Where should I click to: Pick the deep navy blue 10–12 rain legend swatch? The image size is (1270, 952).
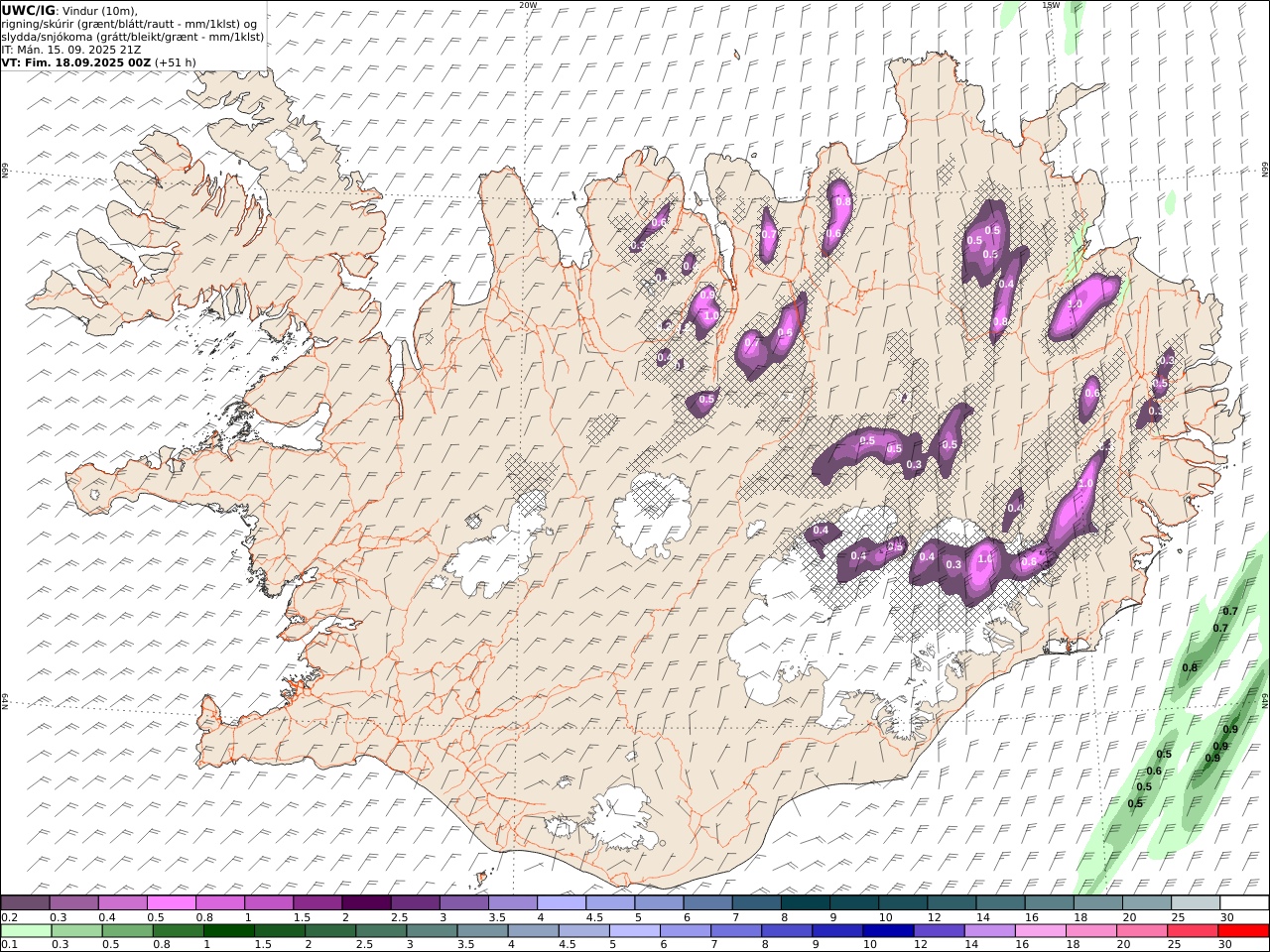pos(888,931)
